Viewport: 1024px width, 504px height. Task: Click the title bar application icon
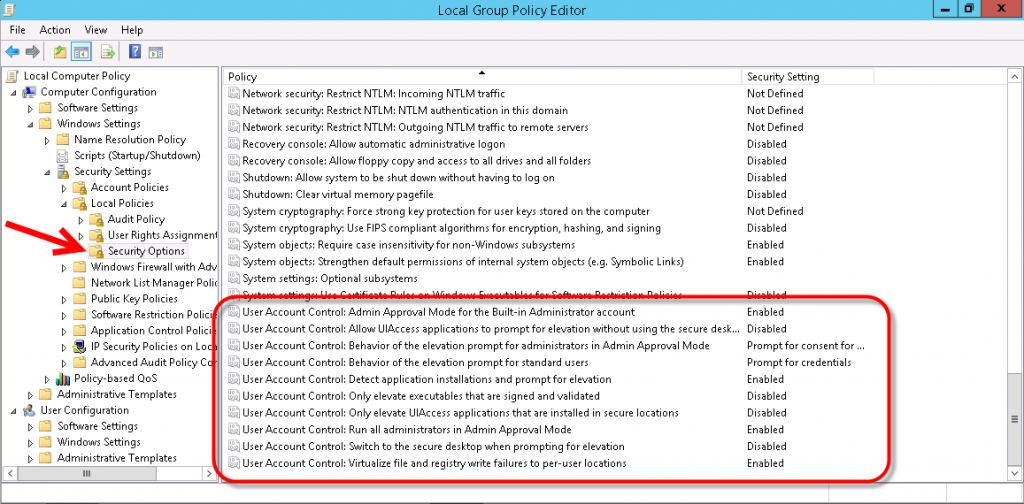coord(9,10)
